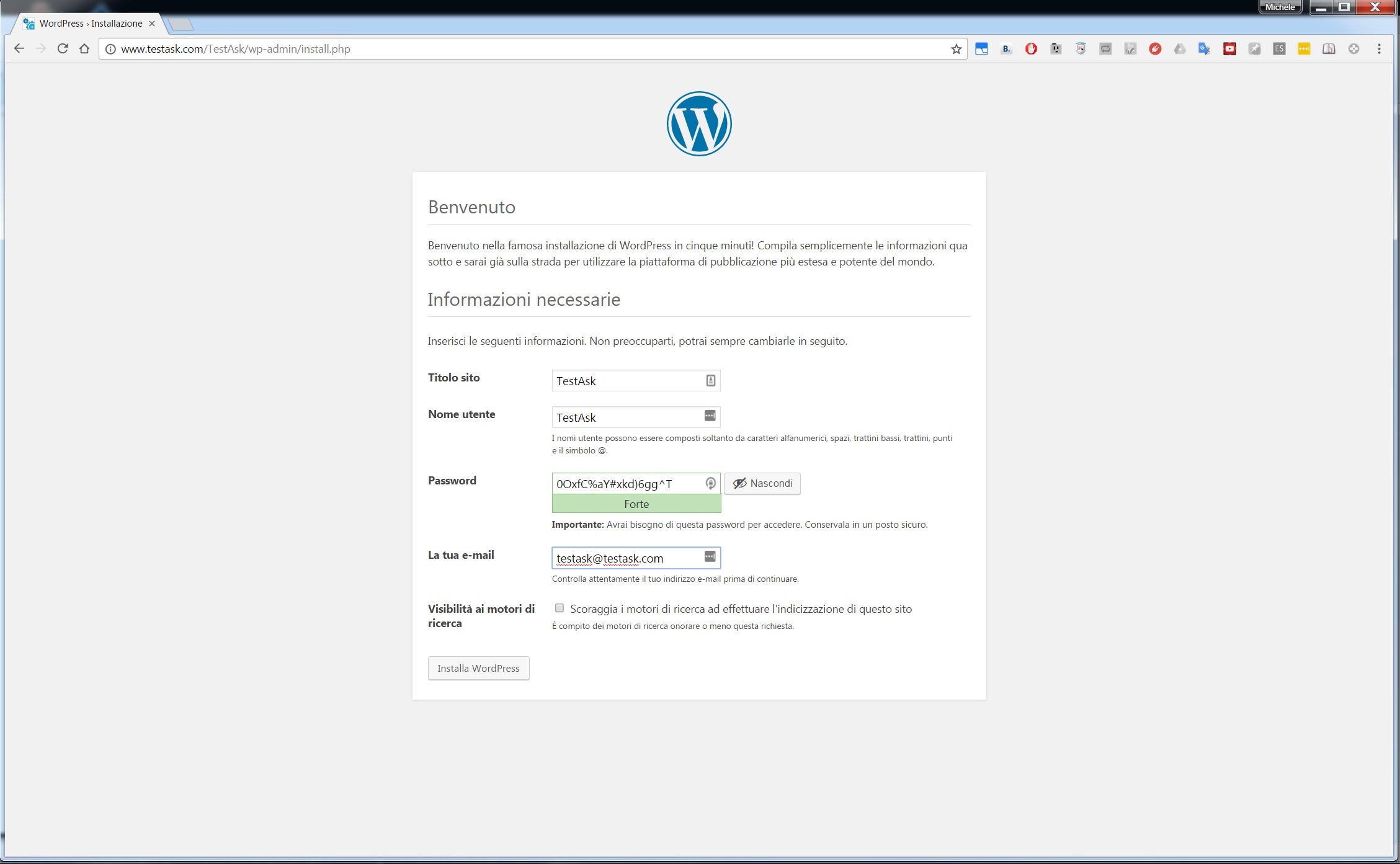The width and height of the screenshot is (1400, 864).
Task: Focus the Nome utente input field
Action: tap(636, 417)
